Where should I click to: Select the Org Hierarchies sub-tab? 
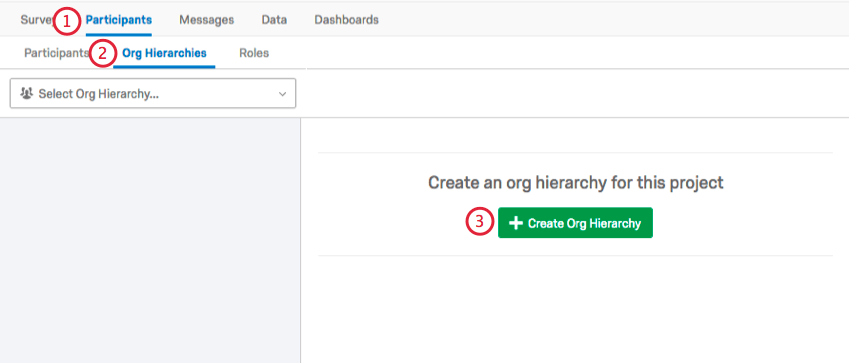[x=164, y=53]
